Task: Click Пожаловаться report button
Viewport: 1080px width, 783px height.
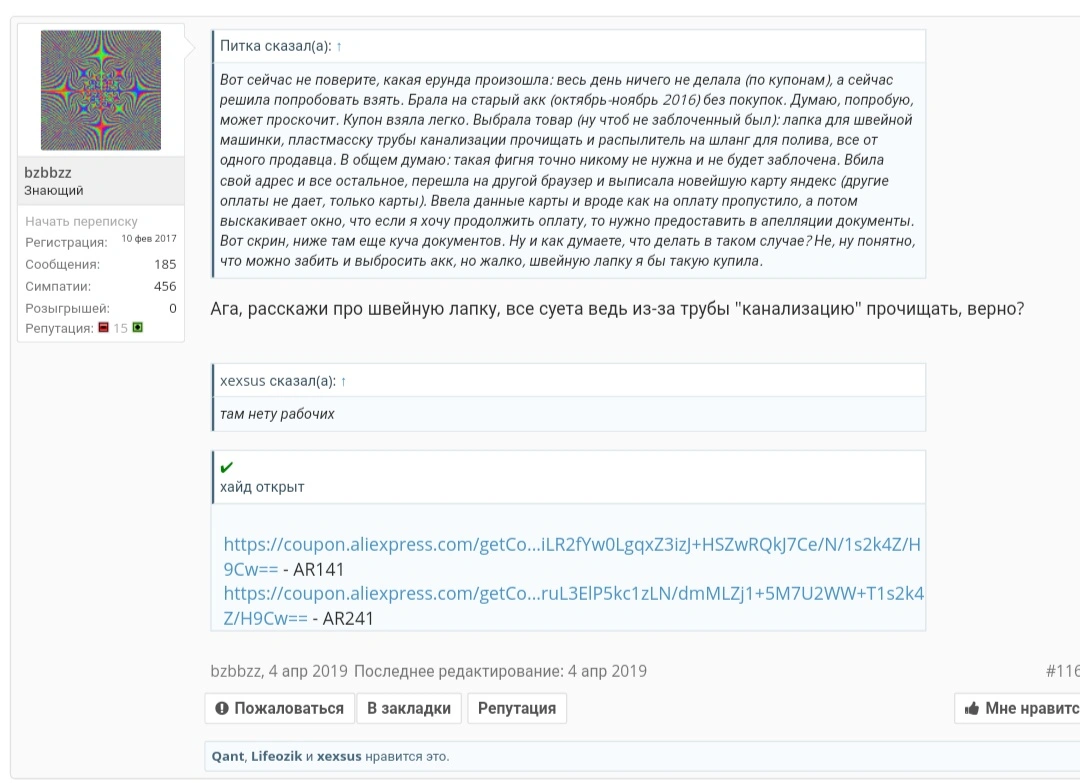Action: 280,708
